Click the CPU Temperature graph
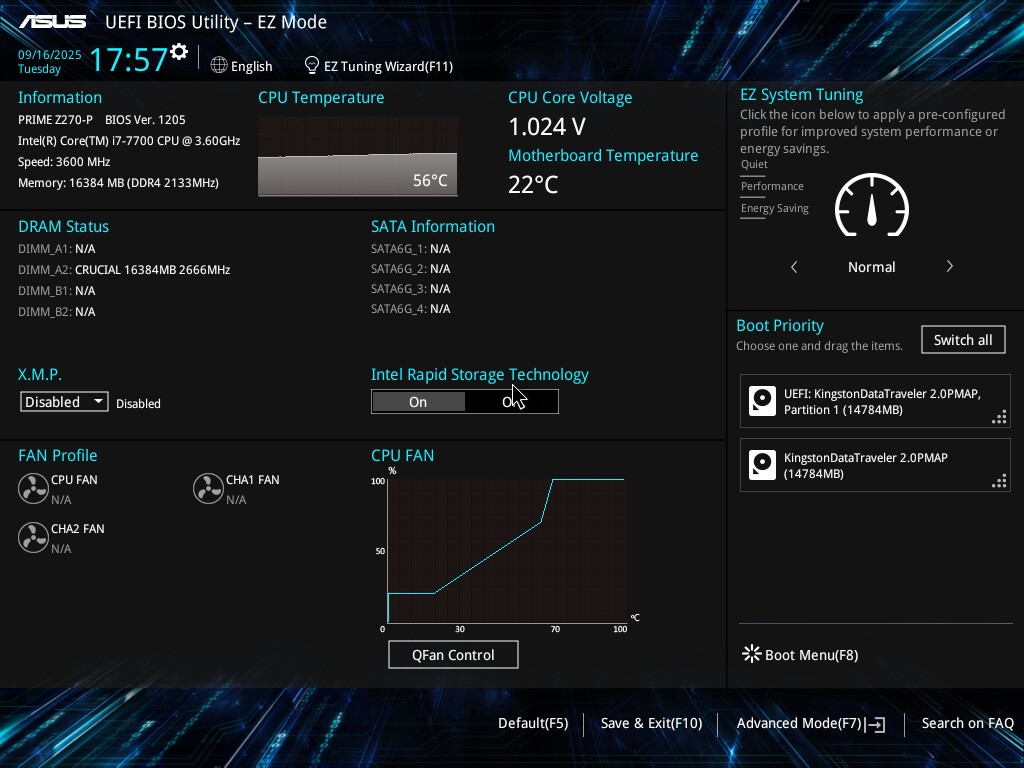1024x768 pixels. point(357,156)
